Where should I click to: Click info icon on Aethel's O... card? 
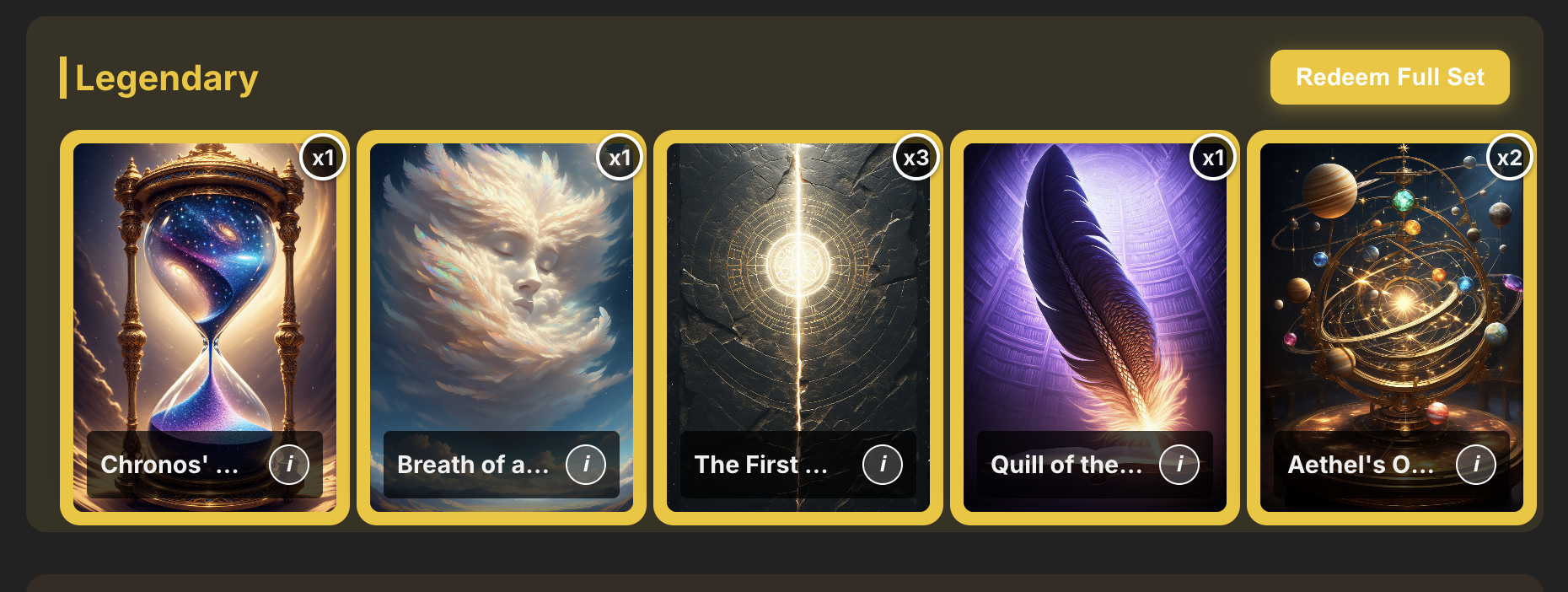point(1476,465)
